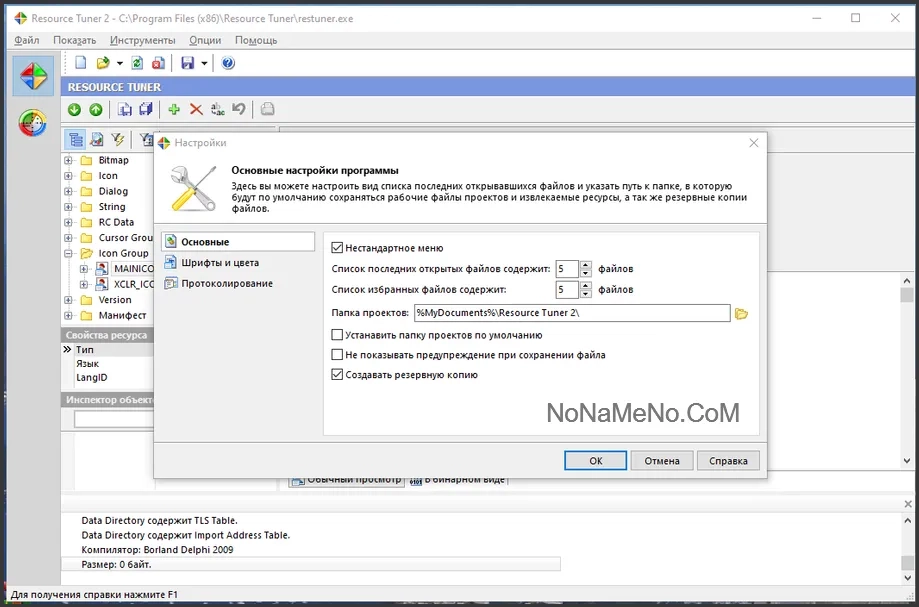Open the 'Инструменты' menu
Image resolution: width=919 pixels, height=607 pixels.
click(x=143, y=40)
